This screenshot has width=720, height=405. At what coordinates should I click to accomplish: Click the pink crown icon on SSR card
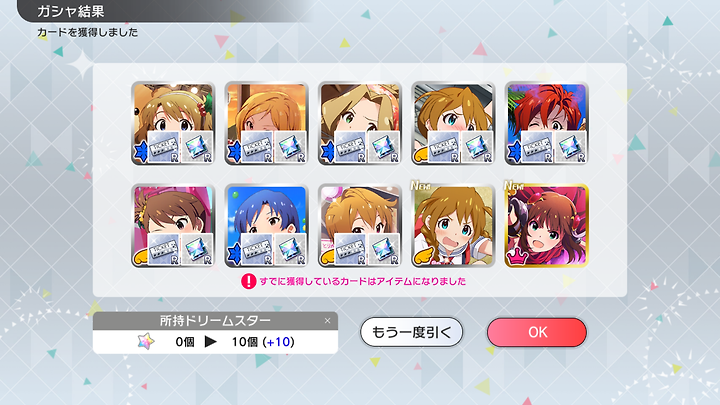(515, 257)
